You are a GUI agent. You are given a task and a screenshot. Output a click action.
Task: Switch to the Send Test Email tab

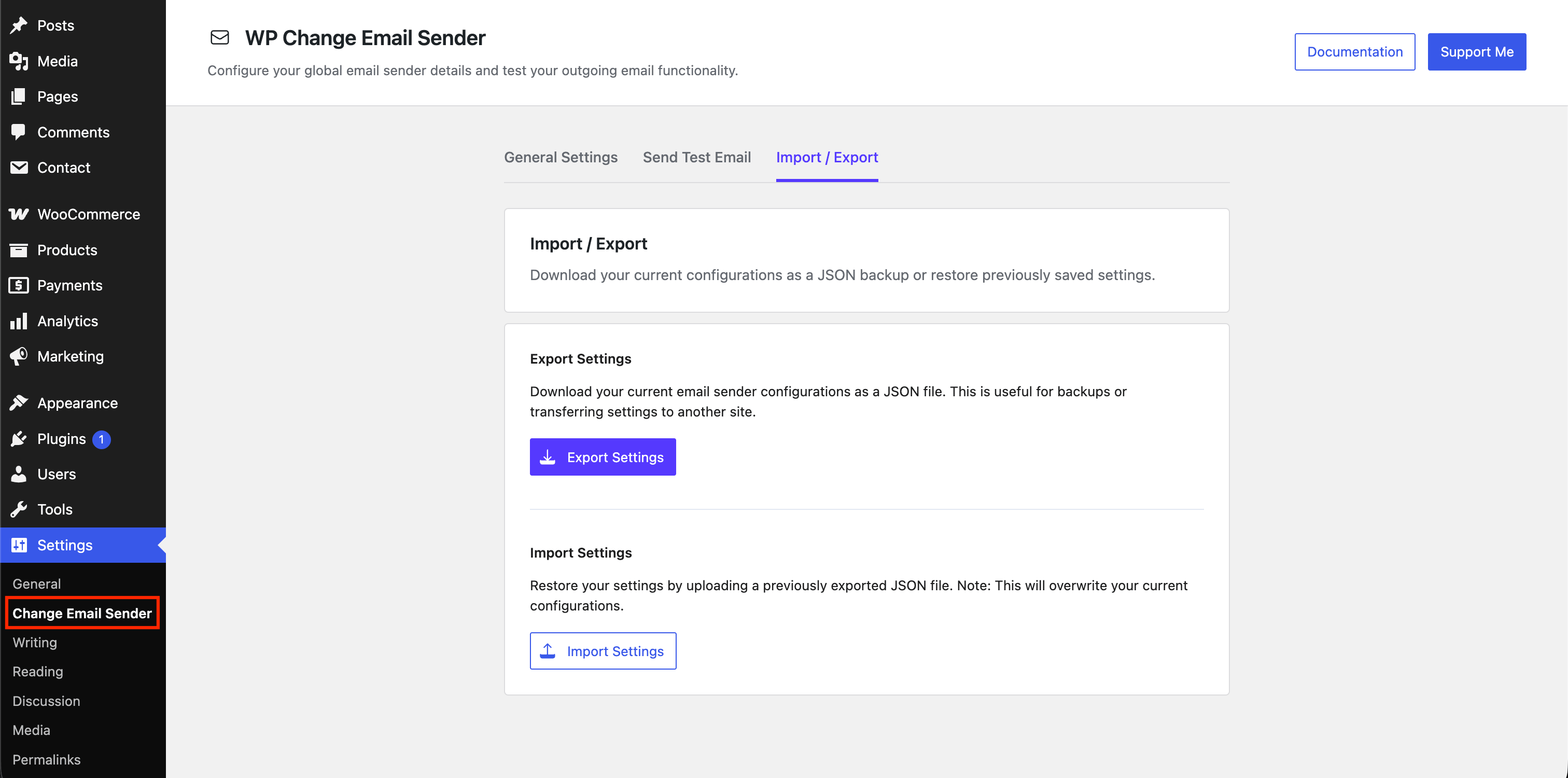tap(696, 157)
